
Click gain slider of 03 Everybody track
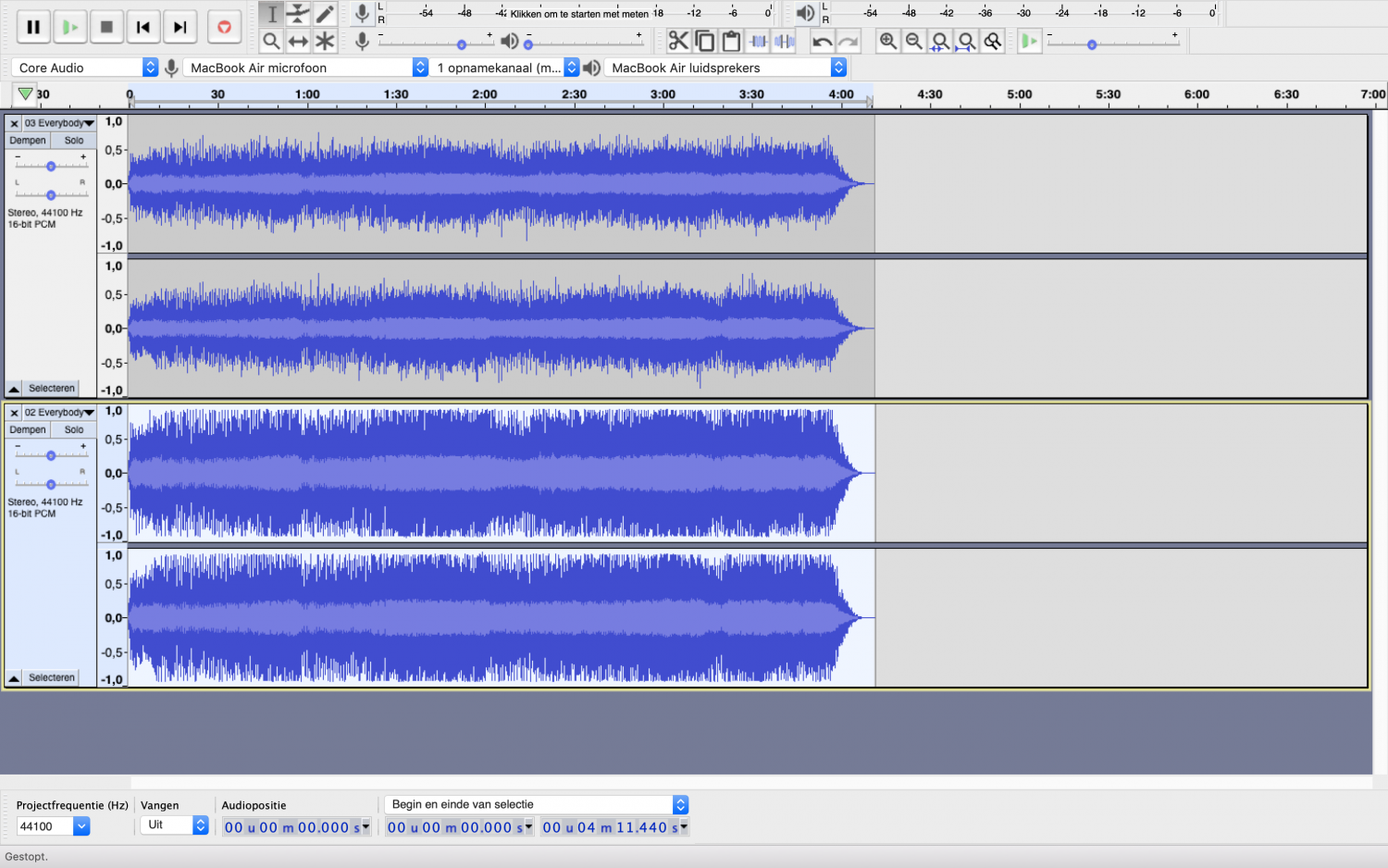[x=51, y=166]
